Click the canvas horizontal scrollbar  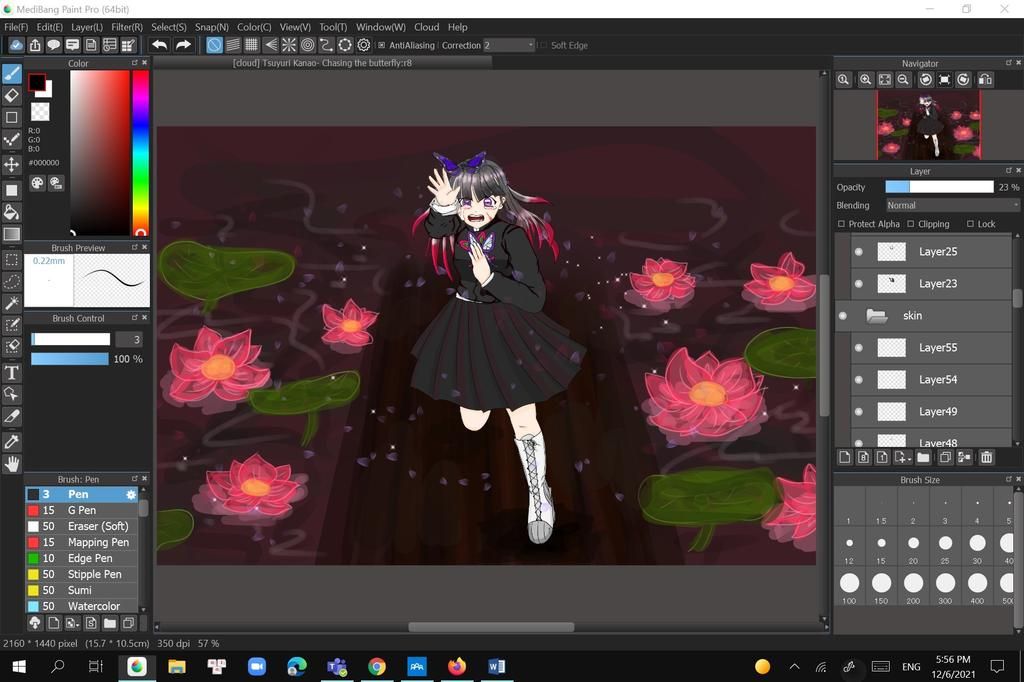pos(491,627)
